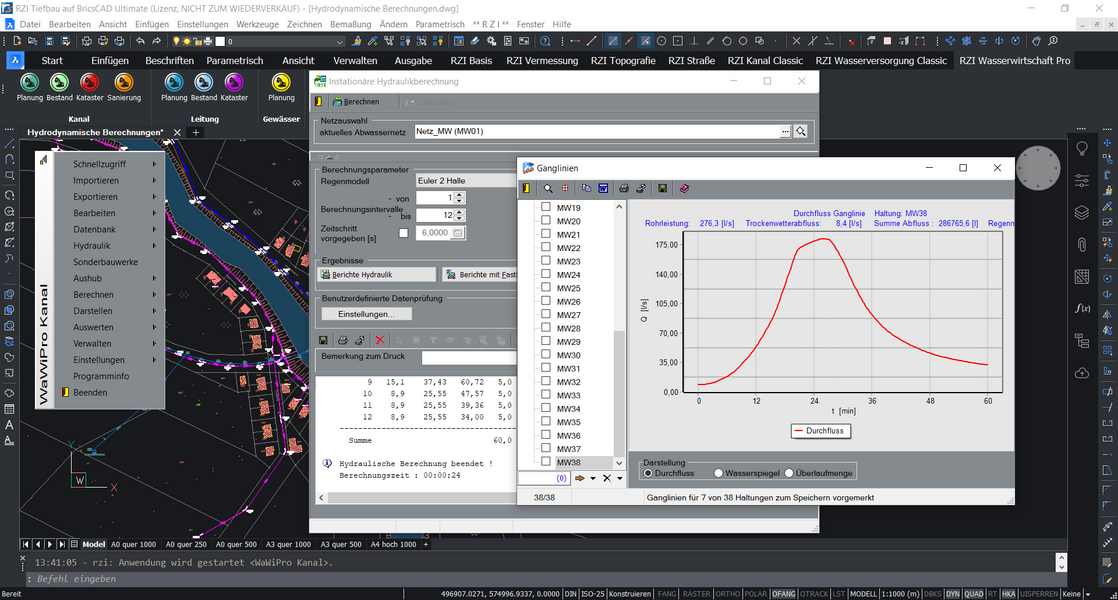Click the layers stack icon in right sidebar
1118x600 pixels.
click(x=1082, y=212)
